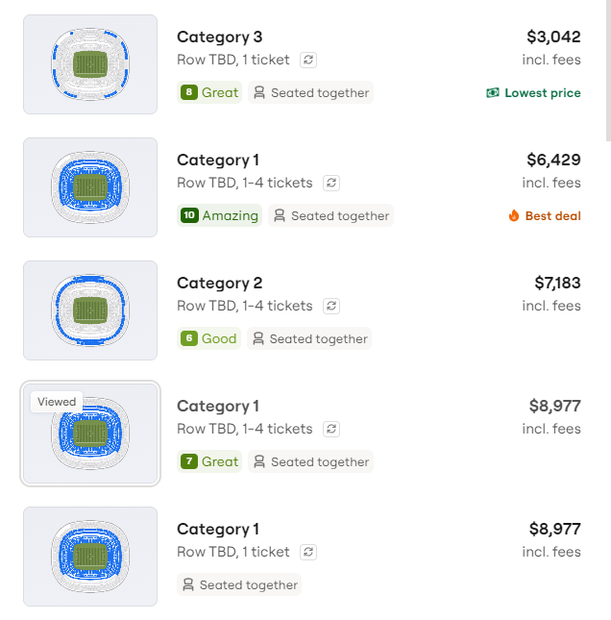
Task: Select the 8 Great rating badge
Action: pos(210,93)
